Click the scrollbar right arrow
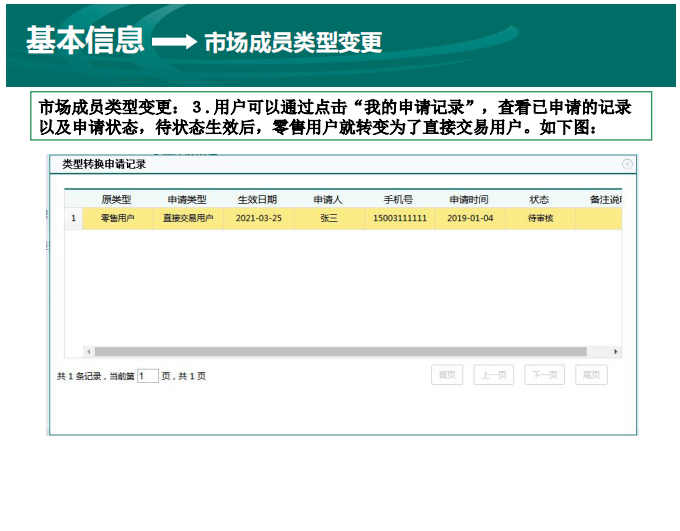The height and width of the screenshot is (531, 680). pos(616,352)
